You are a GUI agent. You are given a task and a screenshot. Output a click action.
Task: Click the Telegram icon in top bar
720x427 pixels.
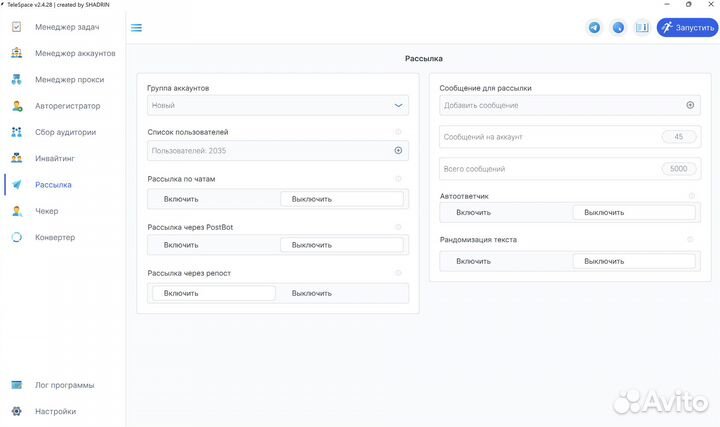coord(595,28)
